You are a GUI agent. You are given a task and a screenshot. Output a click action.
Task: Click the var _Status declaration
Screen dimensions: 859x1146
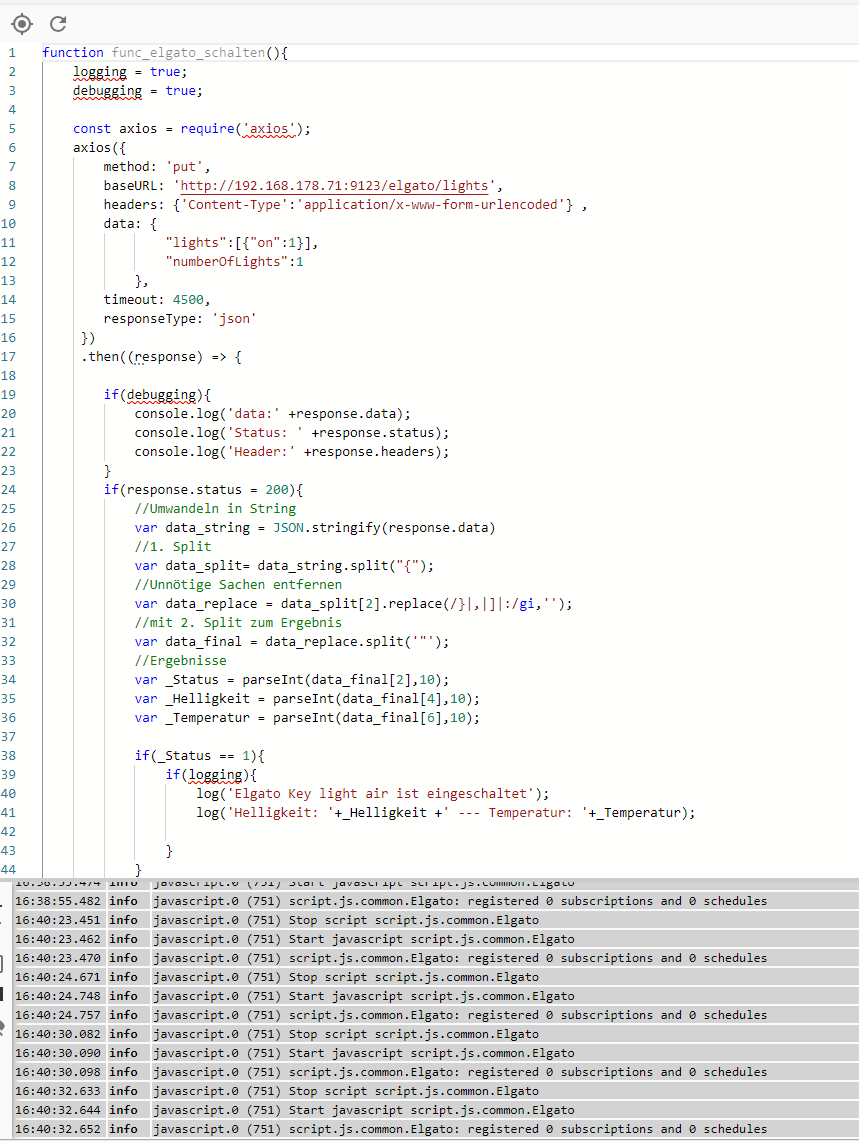pyautogui.click(x=292, y=680)
